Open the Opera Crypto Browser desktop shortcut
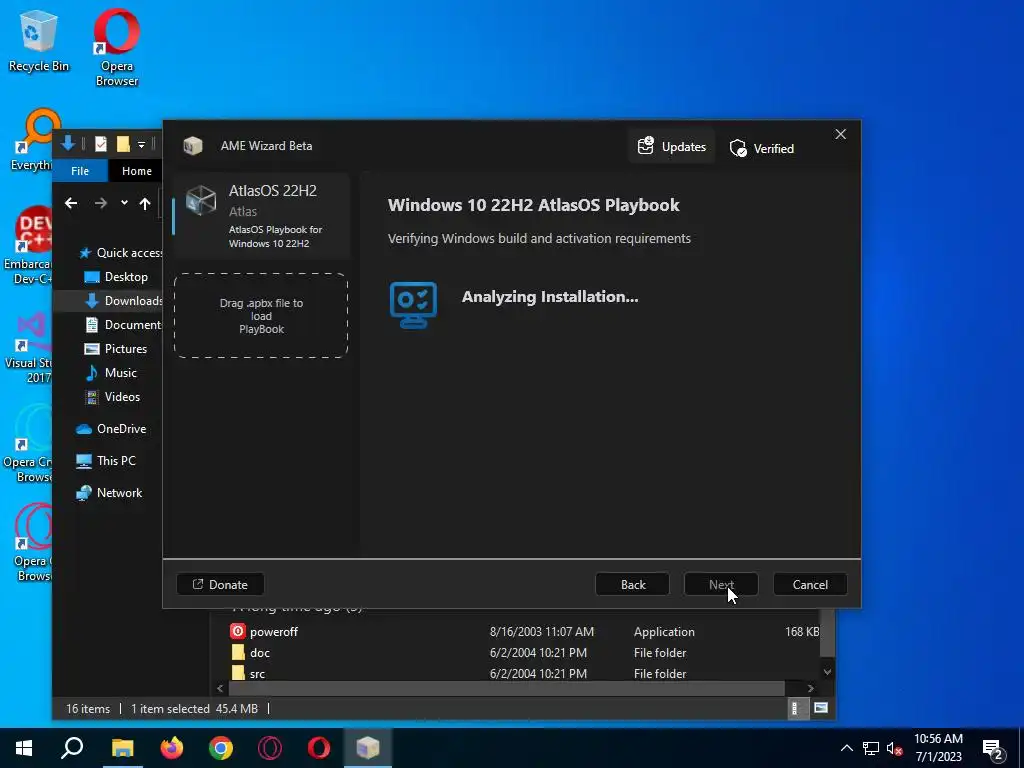The height and width of the screenshot is (768, 1024). [x=27, y=444]
